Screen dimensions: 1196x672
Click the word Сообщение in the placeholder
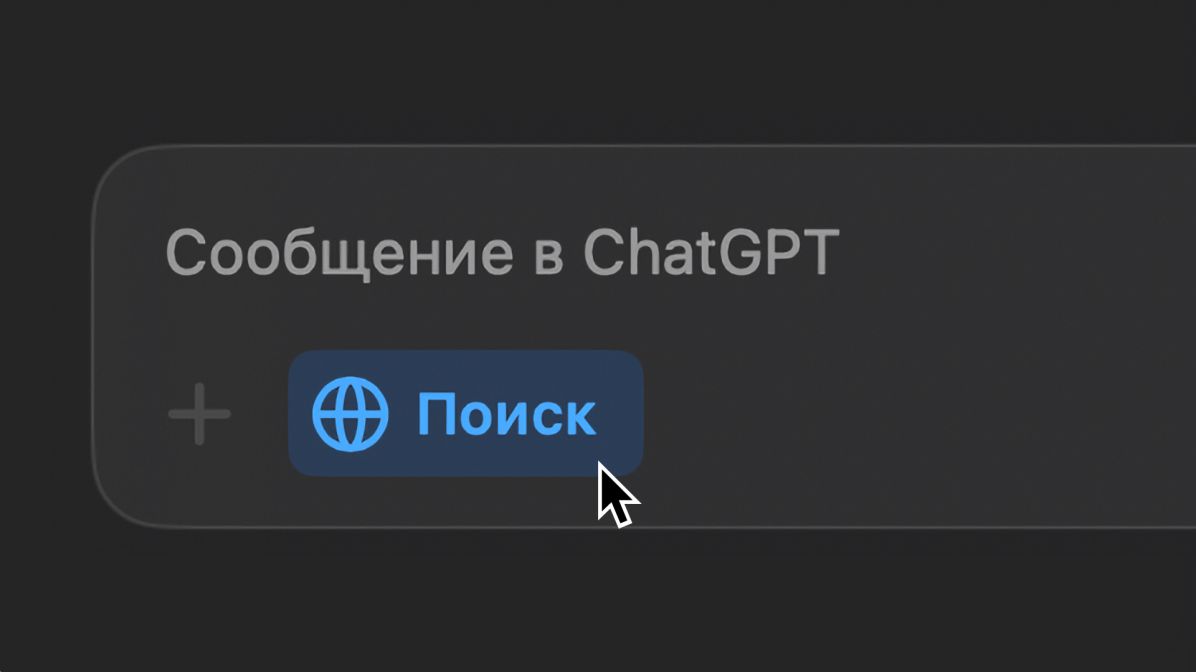[x=339, y=253]
